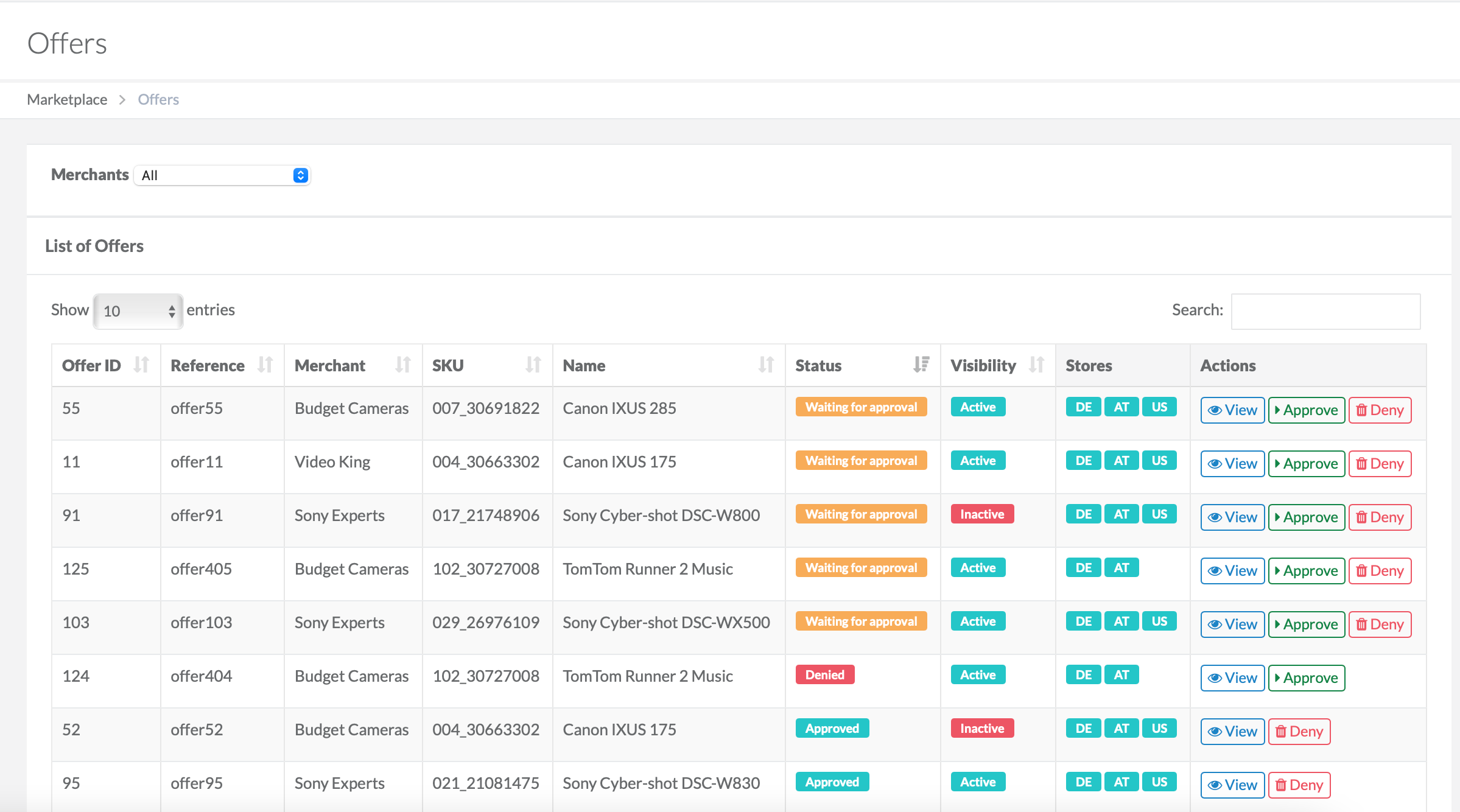This screenshot has width=1460, height=812.
Task: Click AT store badge on offer404
Action: pyautogui.click(x=1121, y=674)
